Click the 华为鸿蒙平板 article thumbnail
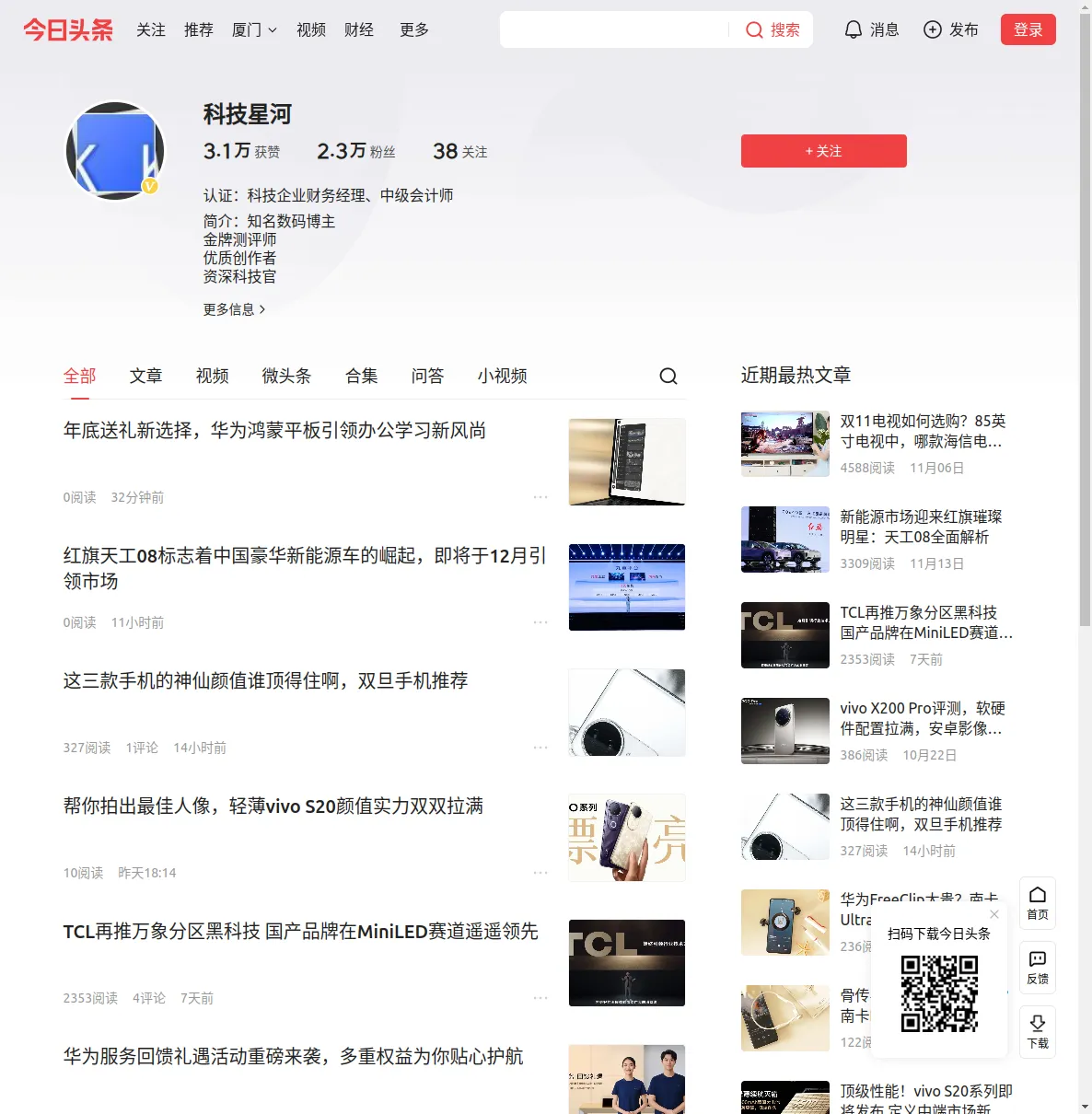 point(627,462)
